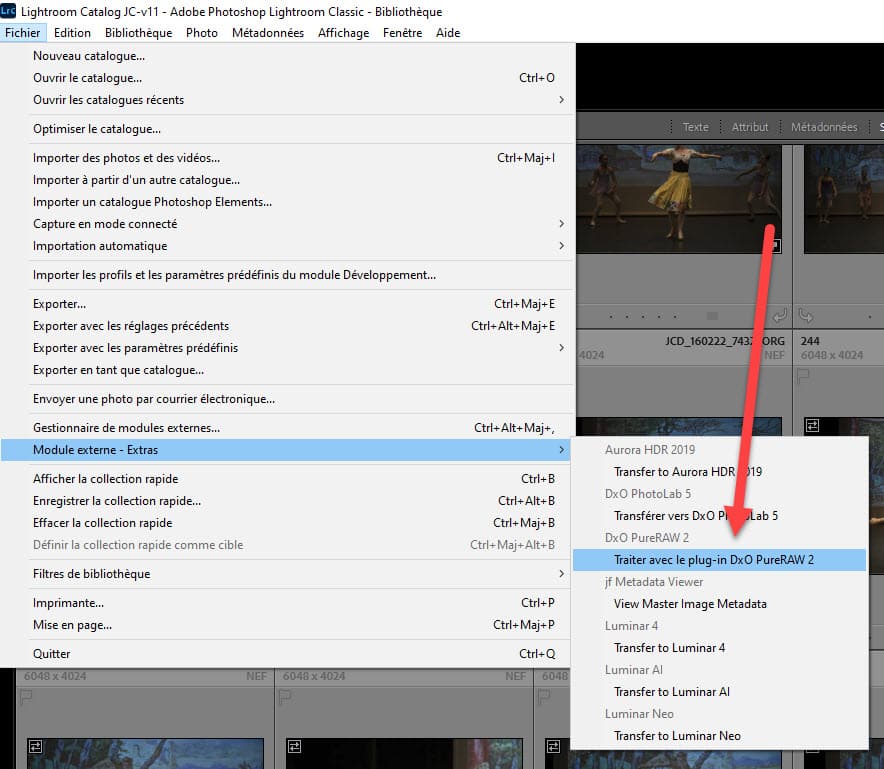The height and width of the screenshot is (769, 884).
Task: Click the rotate right arrow in photo 244 cell
Action: coord(806,316)
